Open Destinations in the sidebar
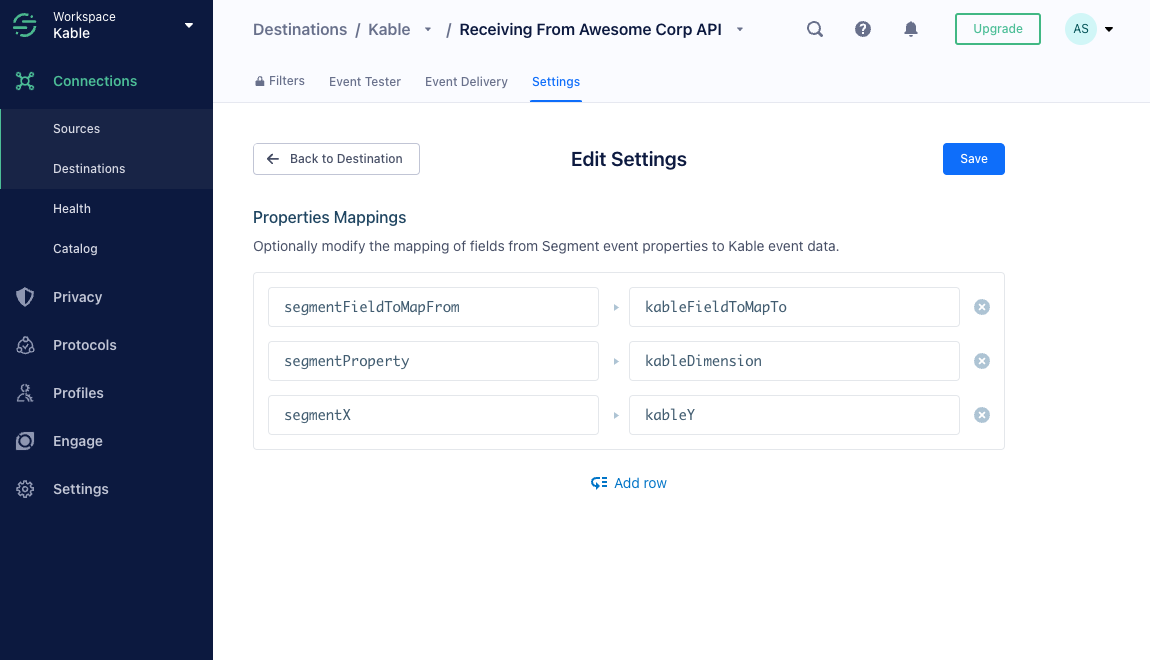Image resolution: width=1150 pixels, height=660 pixels. (x=89, y=169)
